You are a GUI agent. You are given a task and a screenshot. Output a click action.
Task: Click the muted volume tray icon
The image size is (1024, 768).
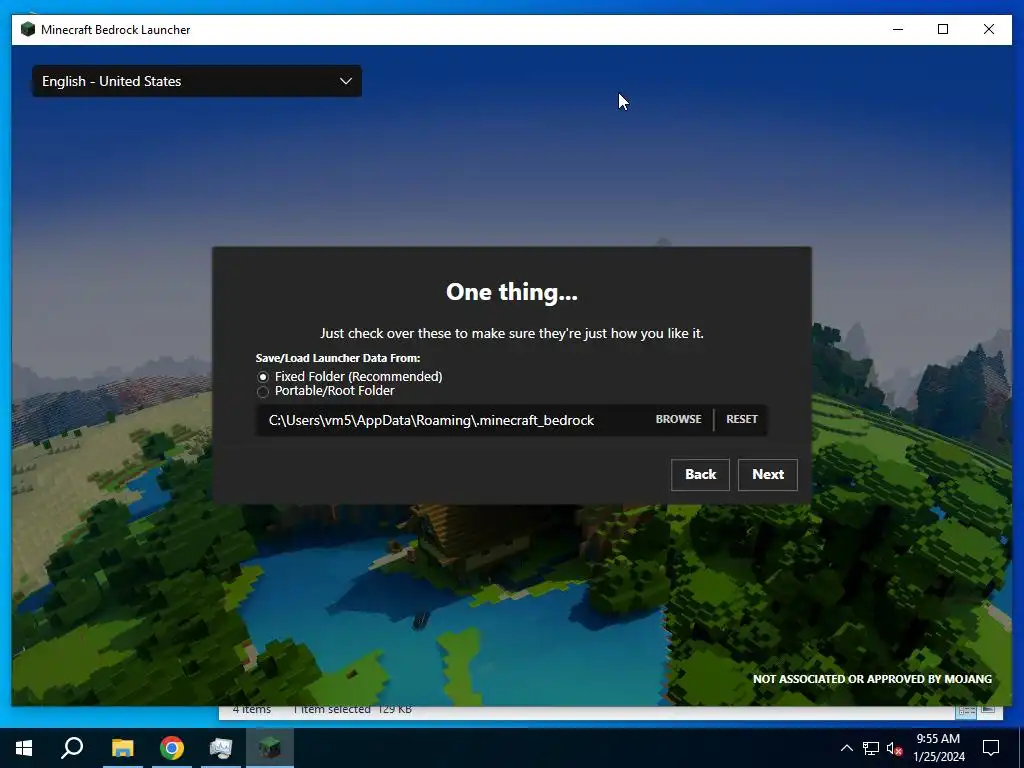893,748
